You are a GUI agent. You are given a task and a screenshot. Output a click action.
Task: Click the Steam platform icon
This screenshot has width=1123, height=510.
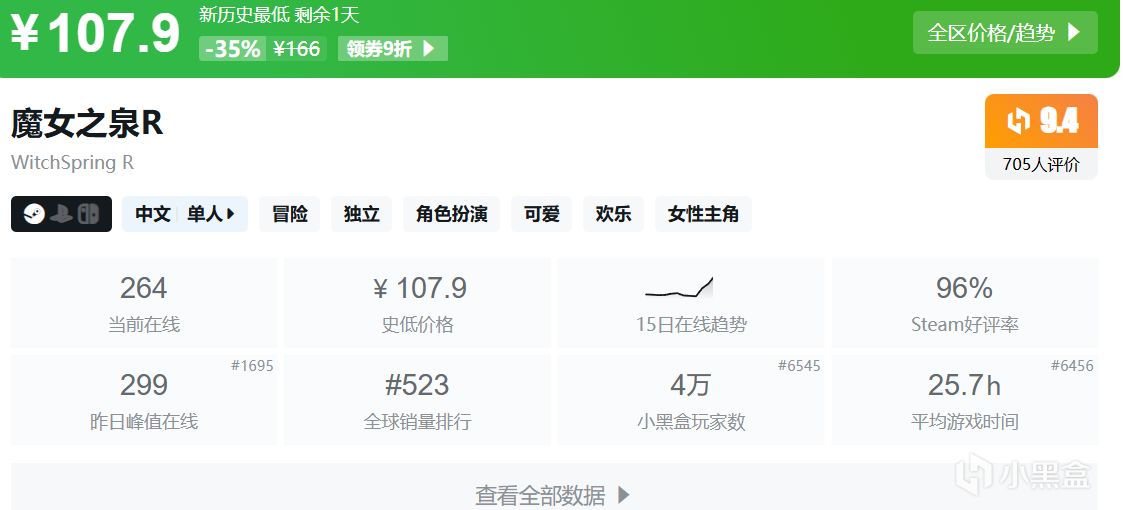click(34, 214)
